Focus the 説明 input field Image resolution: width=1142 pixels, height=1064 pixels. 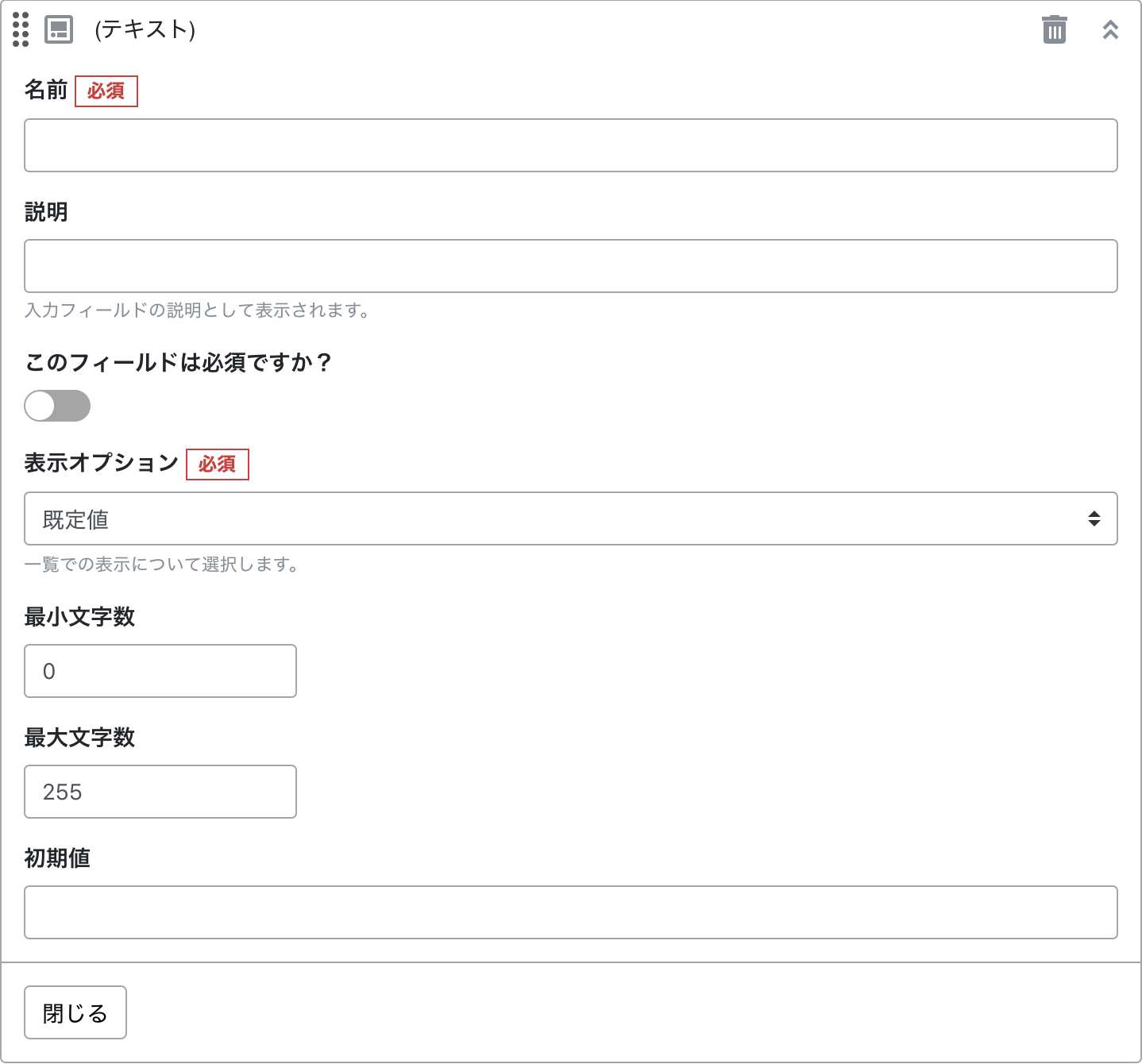tap(570, 266)
